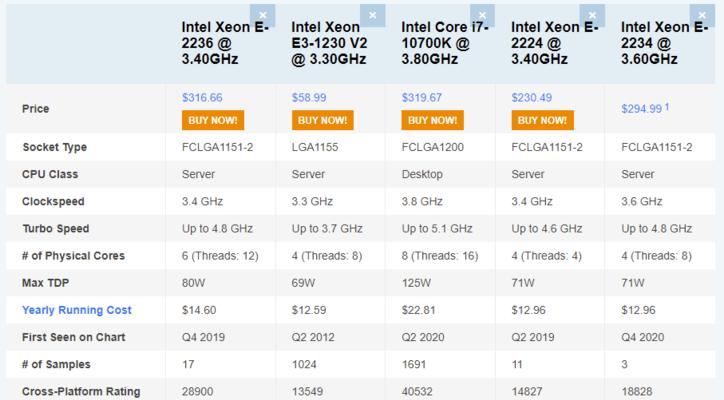
Task: Click the Intel Xeon E-2234 @ 3.60GHz heading
Action: pyautogui.click(x=664, y=43)
